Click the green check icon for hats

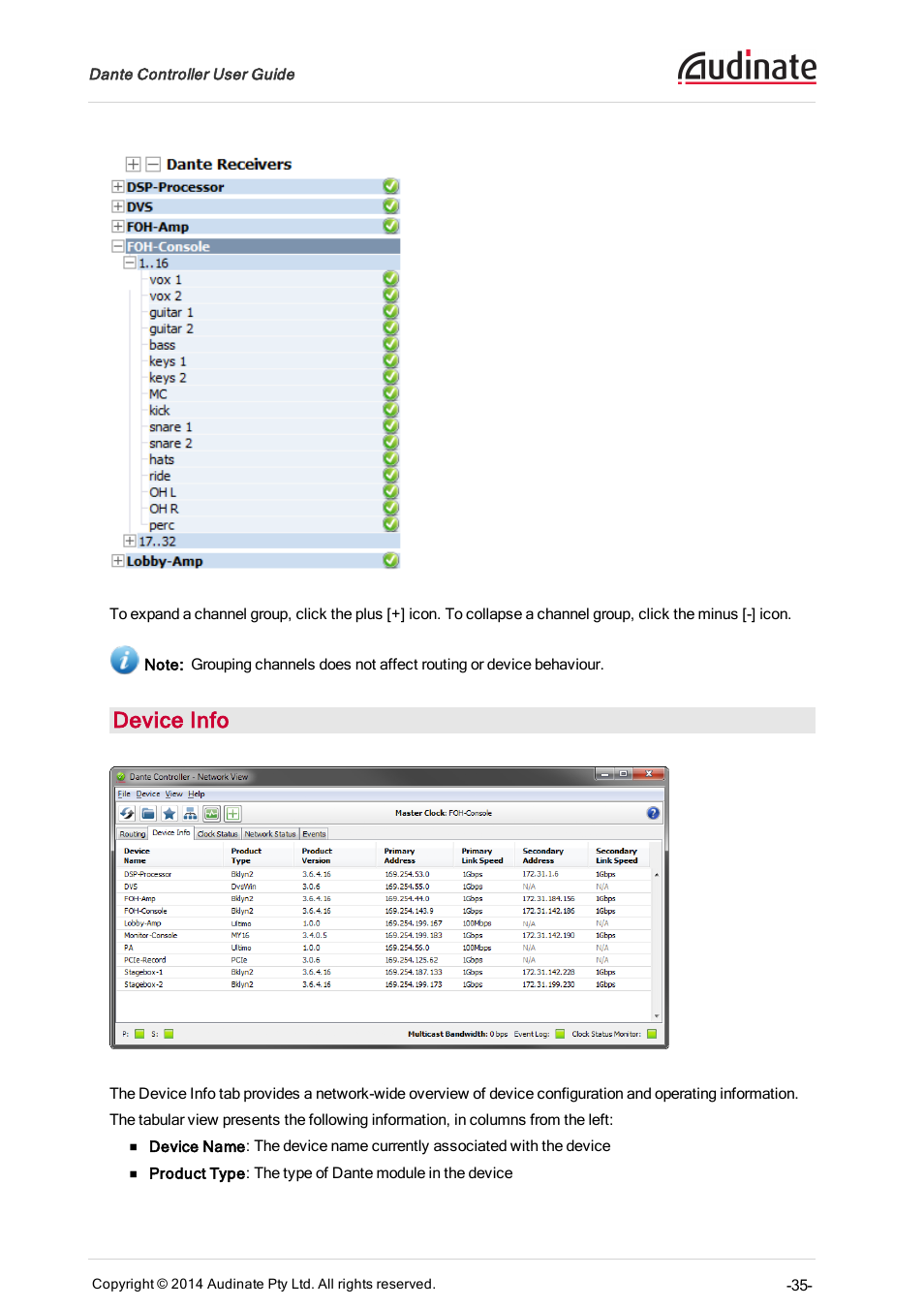click(390, 459)
